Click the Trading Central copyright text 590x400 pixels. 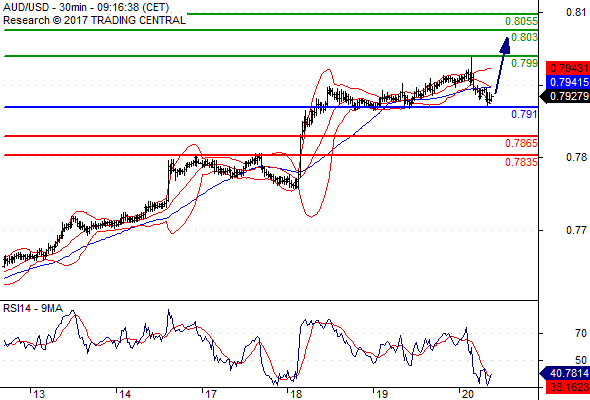pos(94,20)
